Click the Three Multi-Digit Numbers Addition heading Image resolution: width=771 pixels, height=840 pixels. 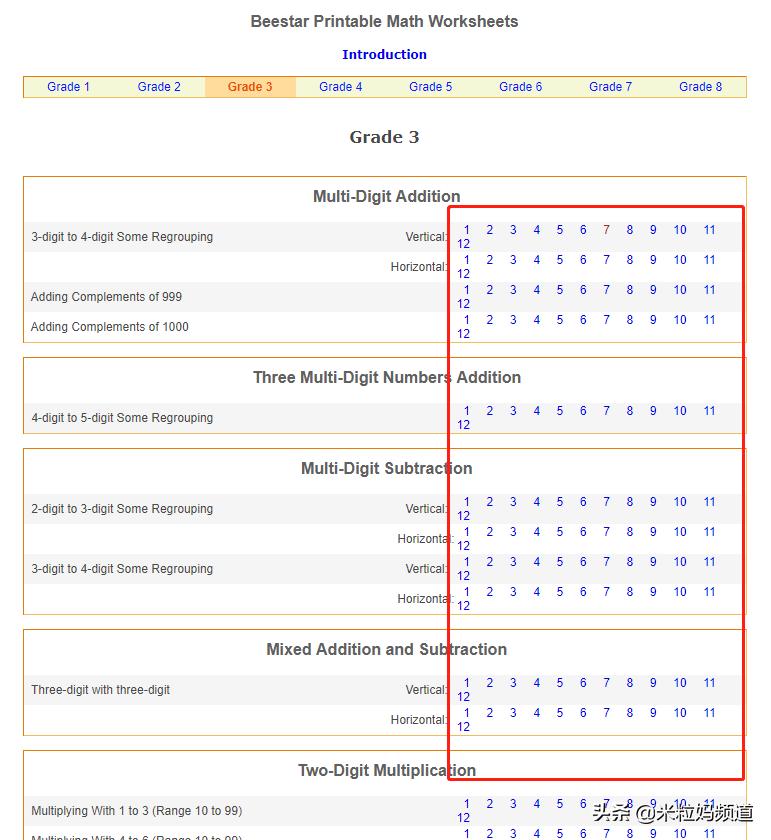click(x=387, y=378)
